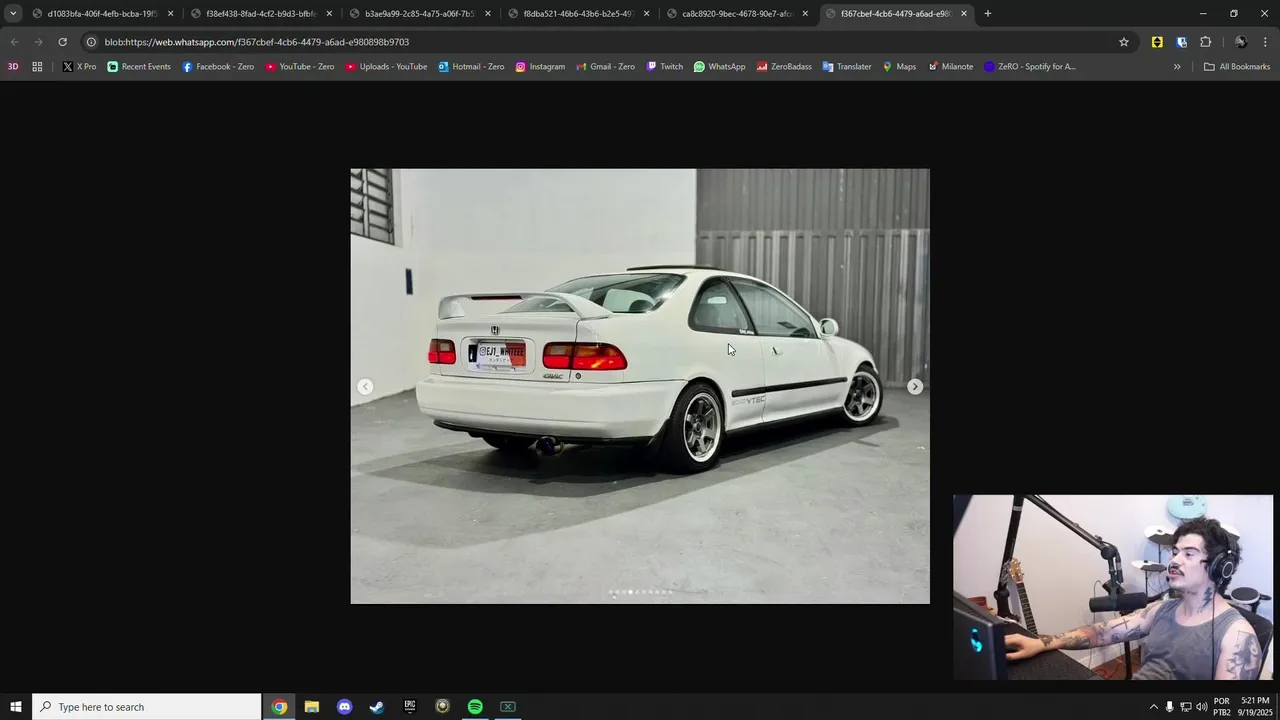Image resolution: width=1280 pixels, height=720 pixels.
Task: Open File Explorer from the taskbar
Action: [x=312, y=707]
